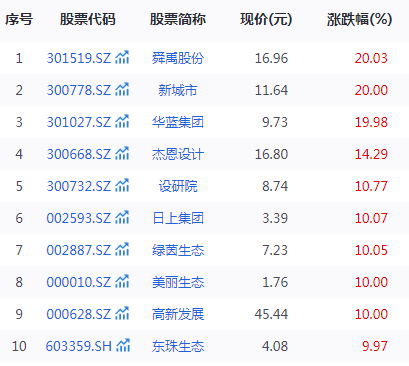Open stock link 杰恩设计
Screen dimensions: 409x366
(178, 154)
